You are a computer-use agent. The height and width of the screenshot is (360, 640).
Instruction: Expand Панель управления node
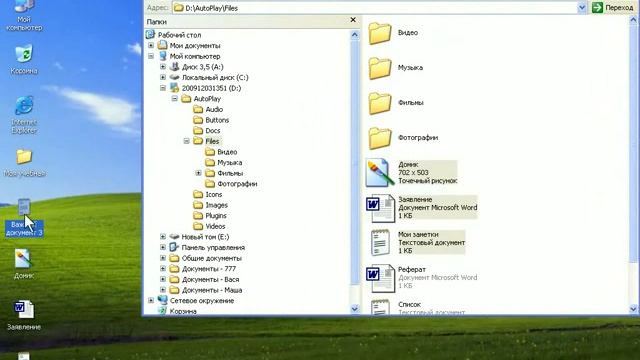[x=163, y=247]
